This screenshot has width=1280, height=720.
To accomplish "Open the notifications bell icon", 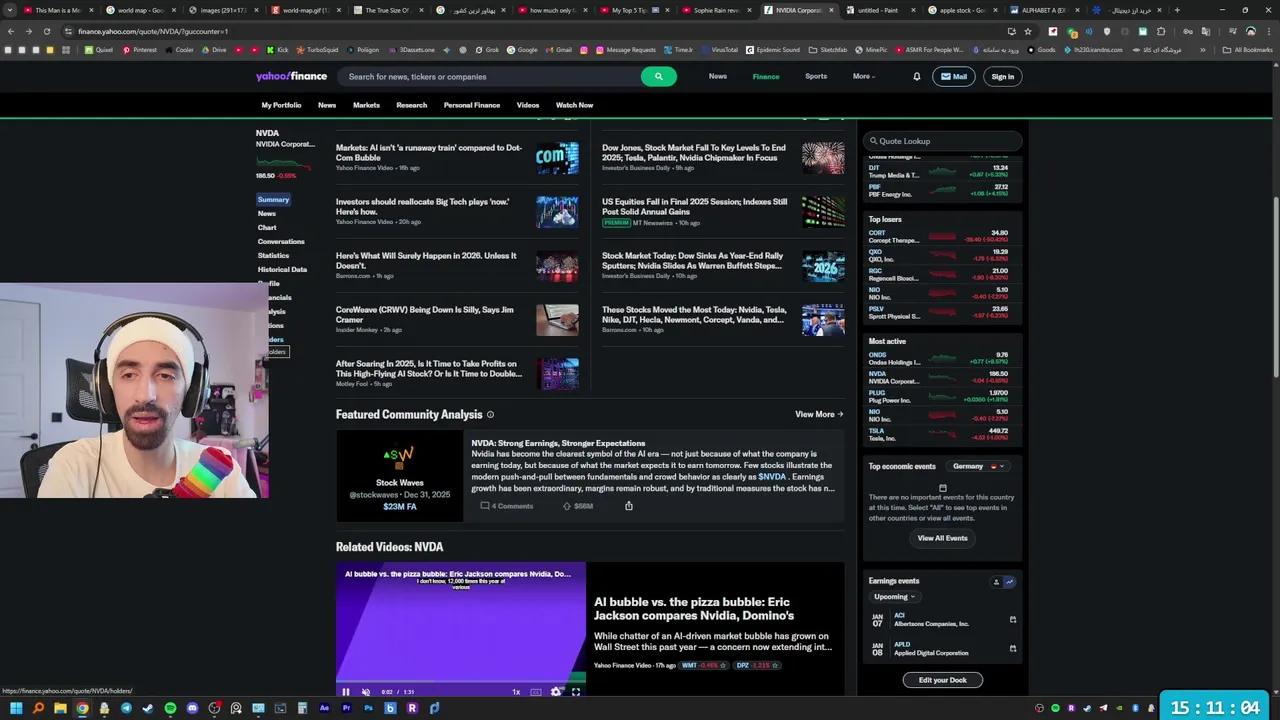I will pyautogui.click(x=916, y=76).
